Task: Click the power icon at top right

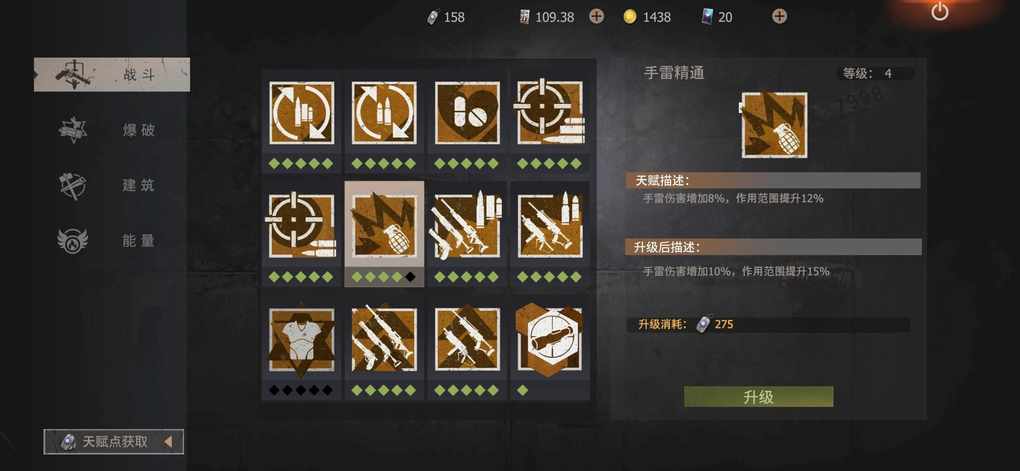Action: tap(939, 12)
